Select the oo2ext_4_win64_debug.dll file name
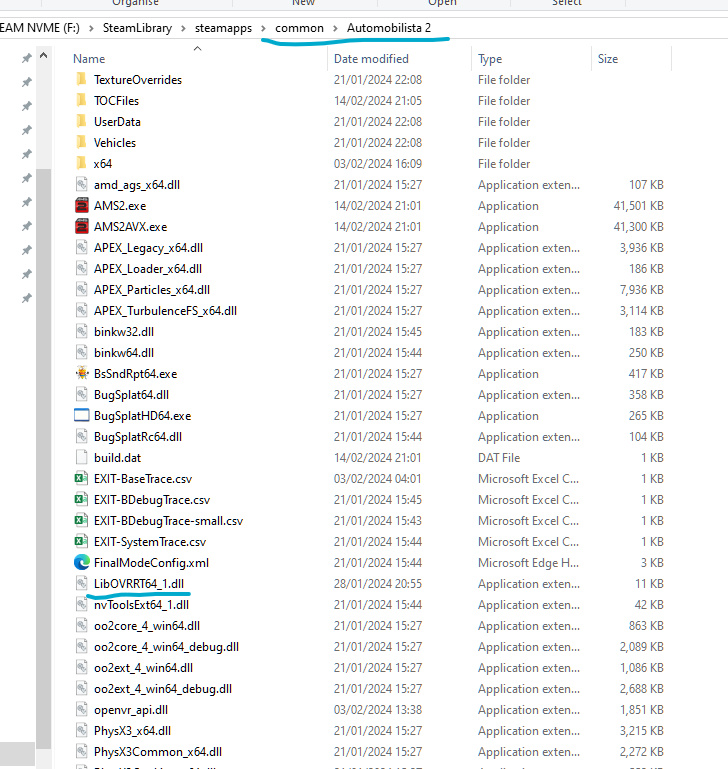Image resolution: width=728 pixels, height=769 pixels. [x=163, y=689]
